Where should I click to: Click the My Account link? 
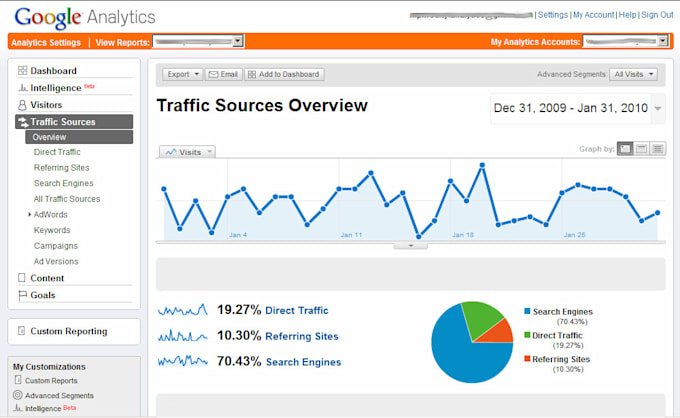(594, 15)
